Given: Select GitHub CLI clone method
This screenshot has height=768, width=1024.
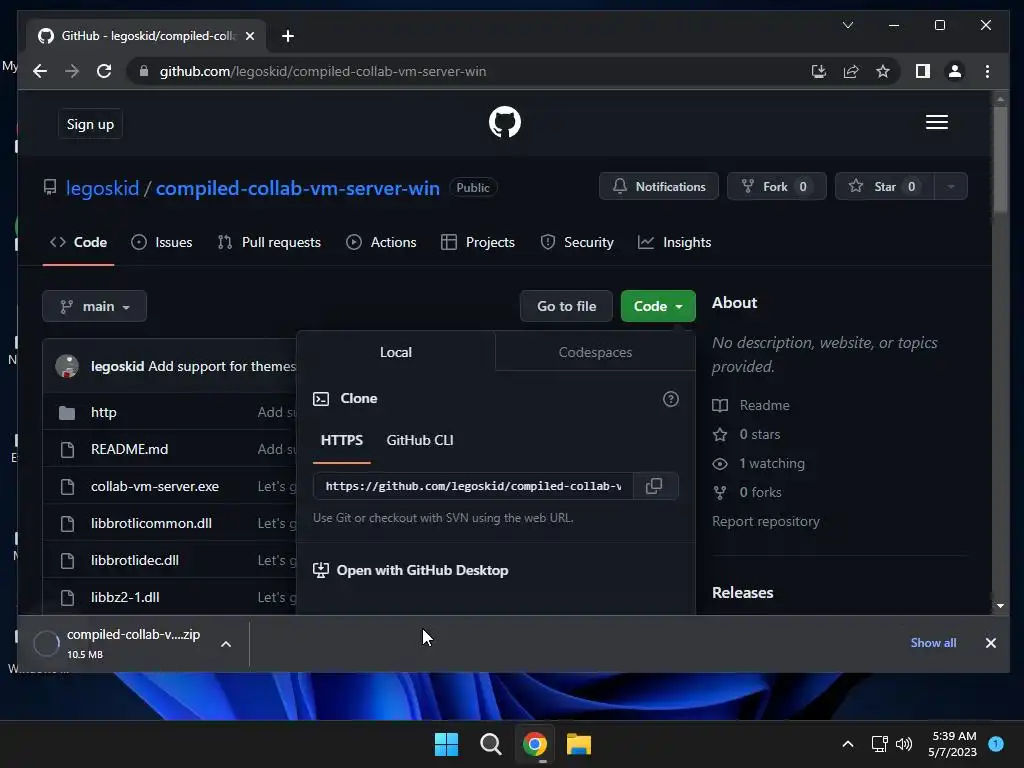Looking at the screenshot, I should click(x=420, y=441).
